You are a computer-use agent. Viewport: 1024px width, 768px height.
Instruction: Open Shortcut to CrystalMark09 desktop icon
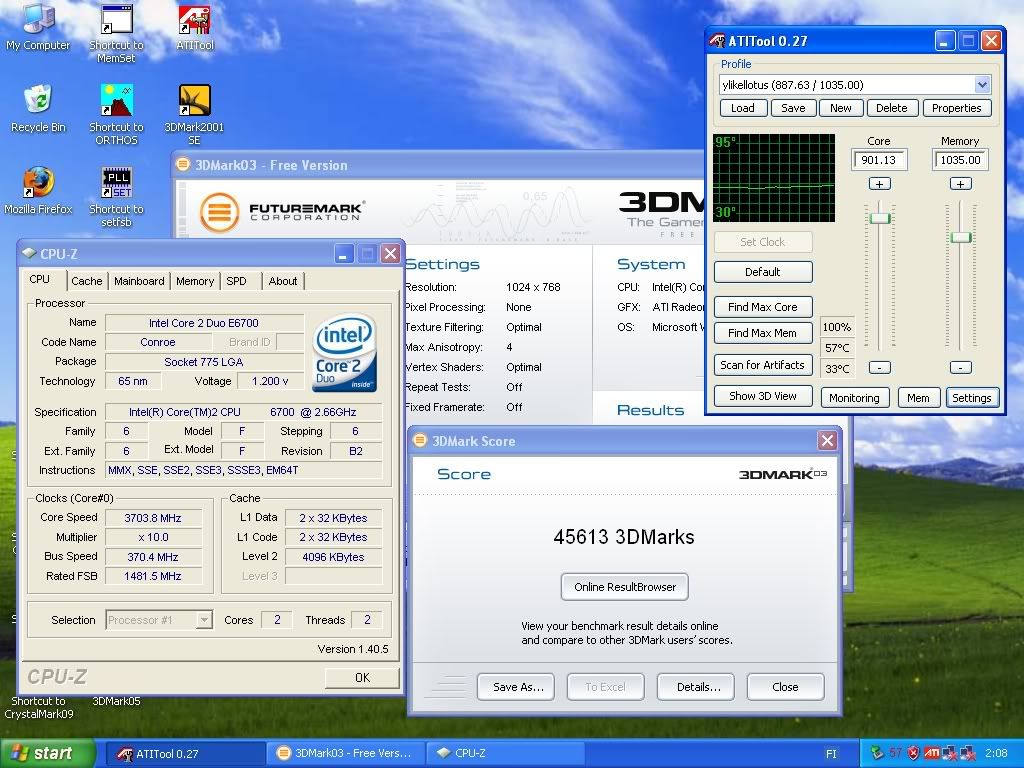coord(39,707)
